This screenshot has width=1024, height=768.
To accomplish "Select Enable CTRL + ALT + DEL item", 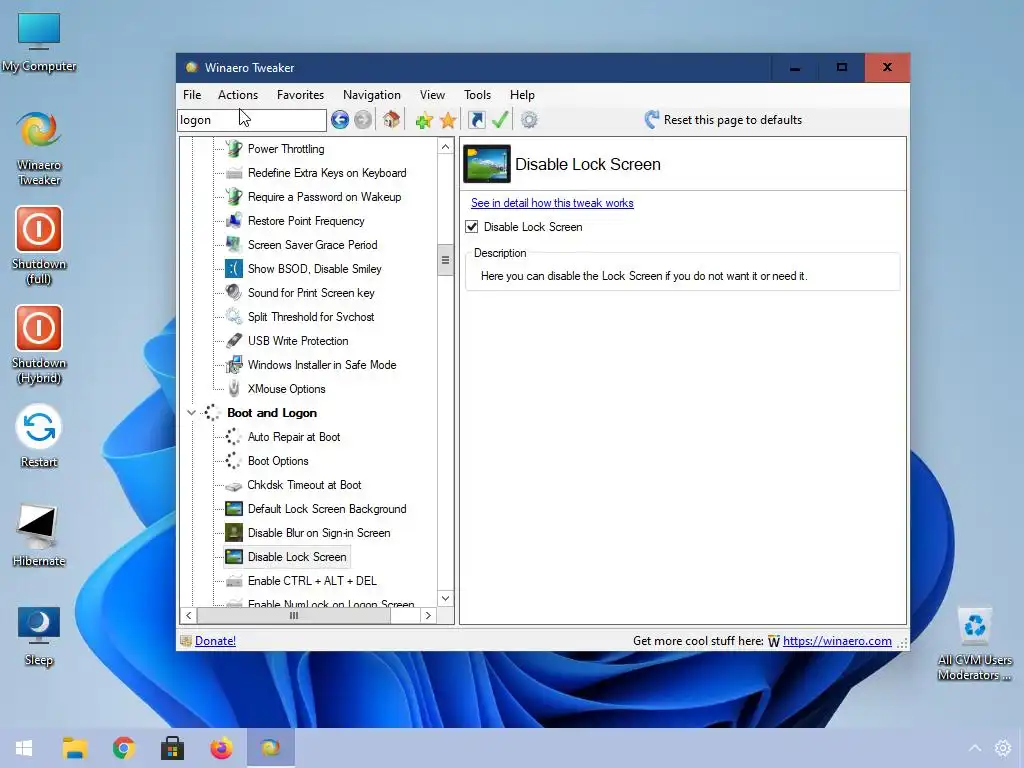I will [x=312, y=581].
